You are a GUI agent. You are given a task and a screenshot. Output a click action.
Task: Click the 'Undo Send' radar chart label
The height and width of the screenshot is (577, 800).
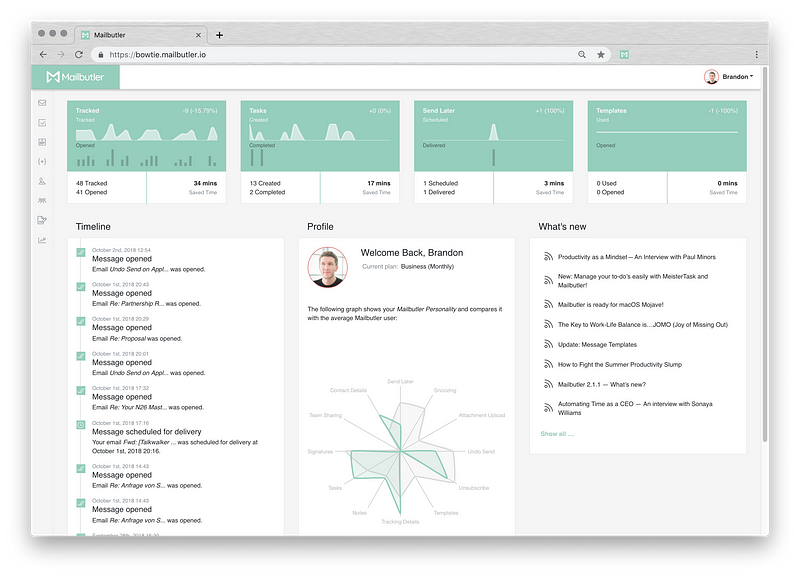coord(481,451)
